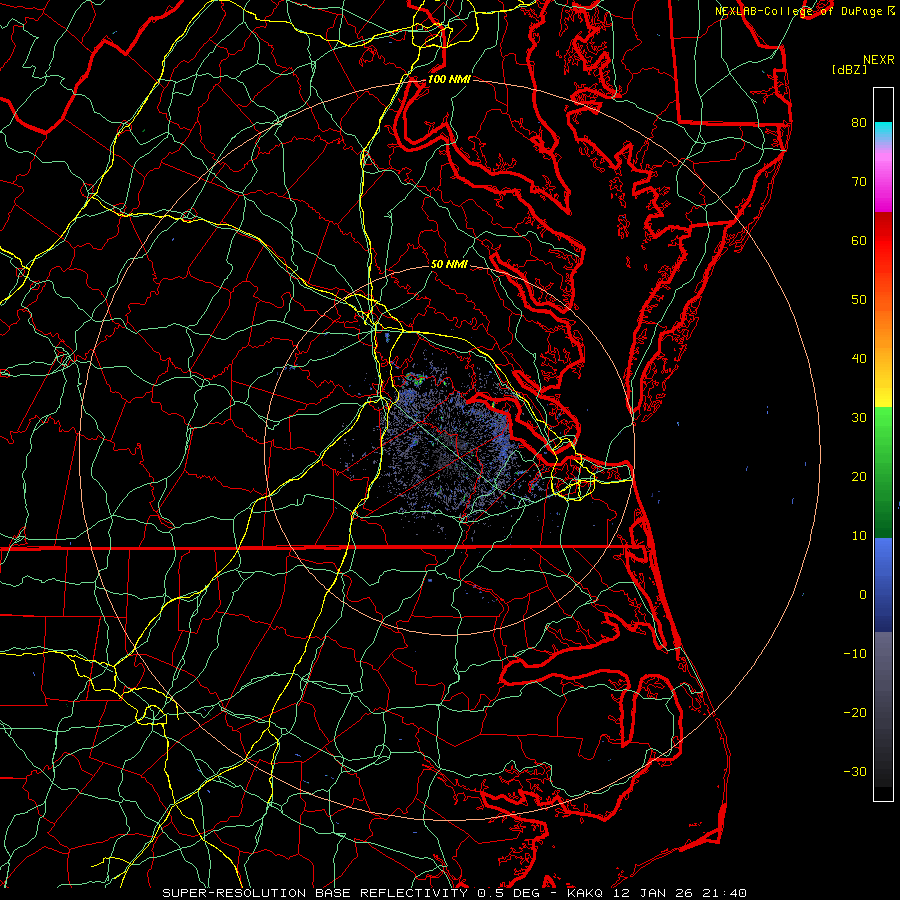Pick the blue segment of the color bar
The height and width of the screenshot is (900, 900).
coord(883,570)
